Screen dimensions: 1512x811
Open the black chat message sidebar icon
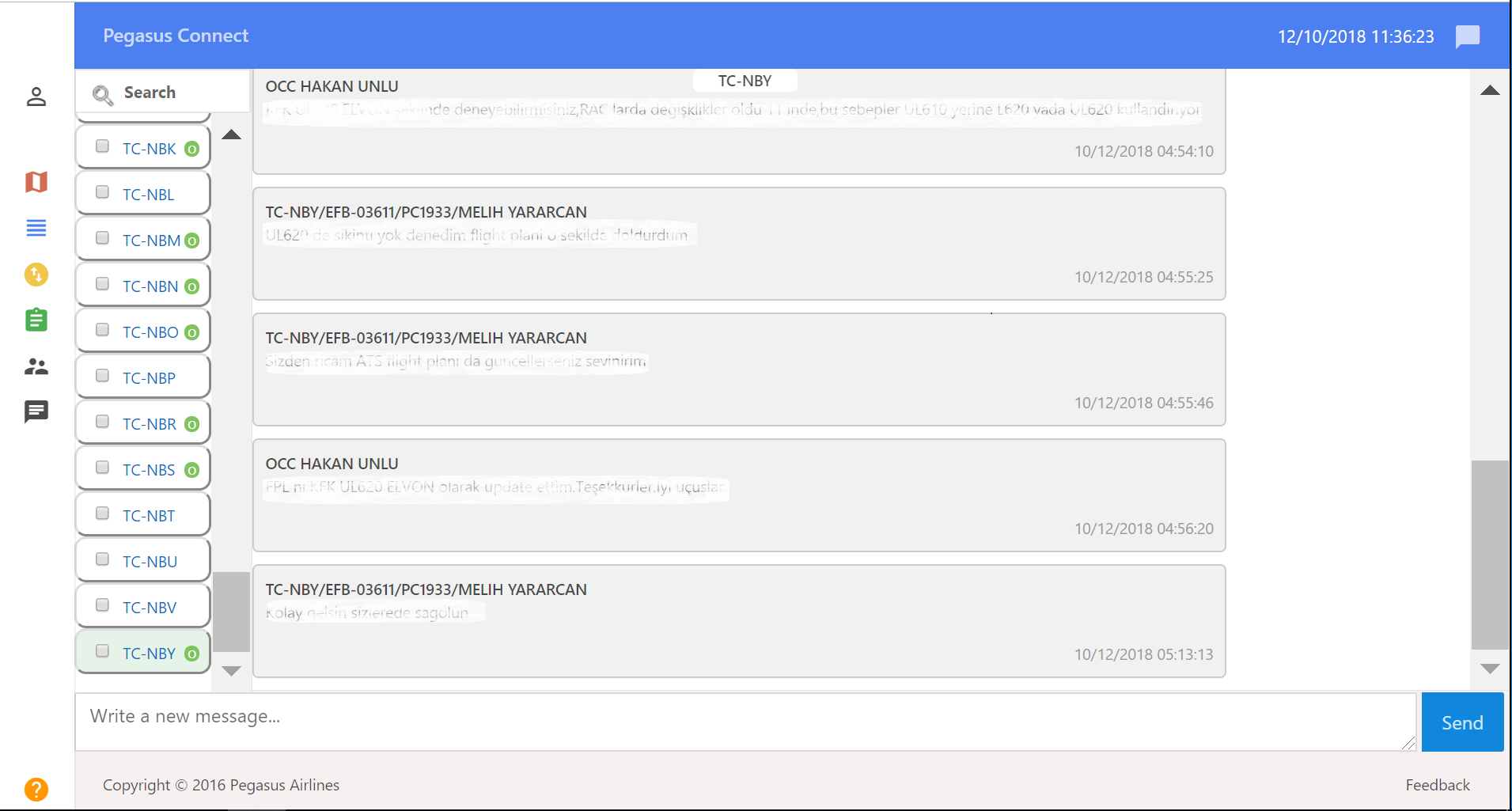coord(36,411)
